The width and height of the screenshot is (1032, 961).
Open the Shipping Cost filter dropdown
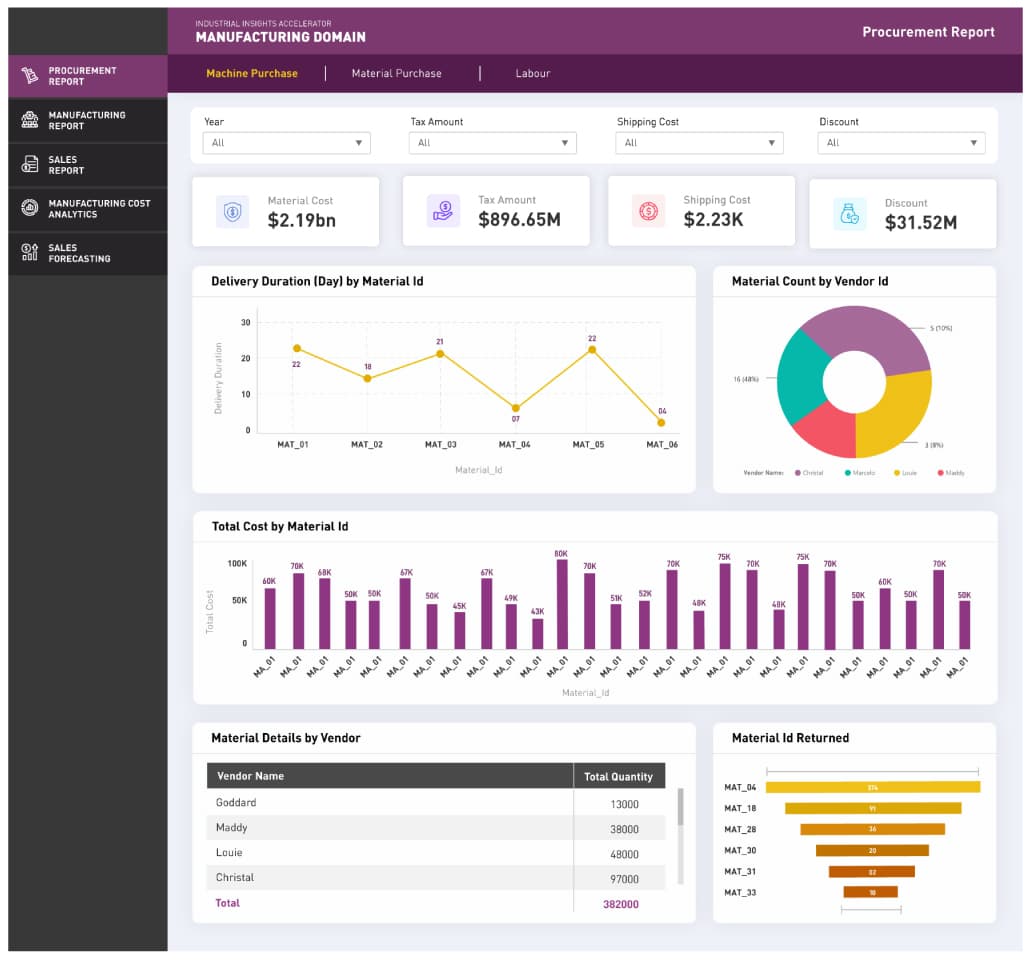coord(699,143)
